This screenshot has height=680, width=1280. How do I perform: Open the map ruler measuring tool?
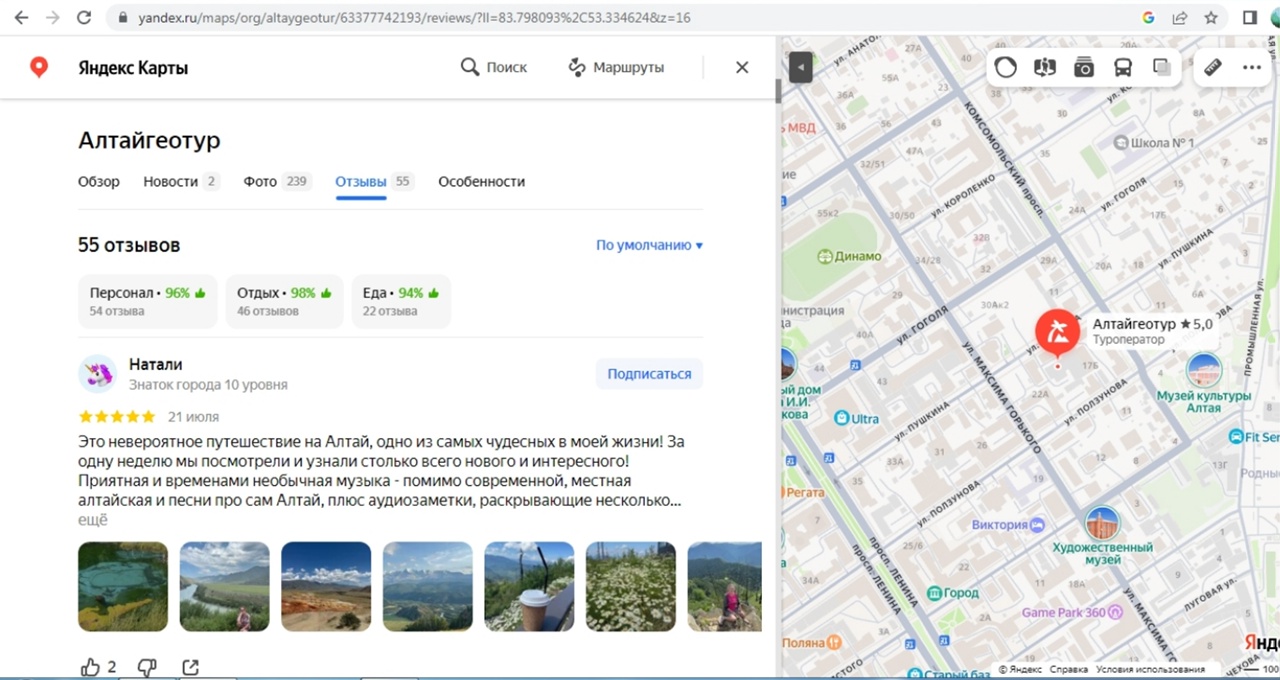1212,68
